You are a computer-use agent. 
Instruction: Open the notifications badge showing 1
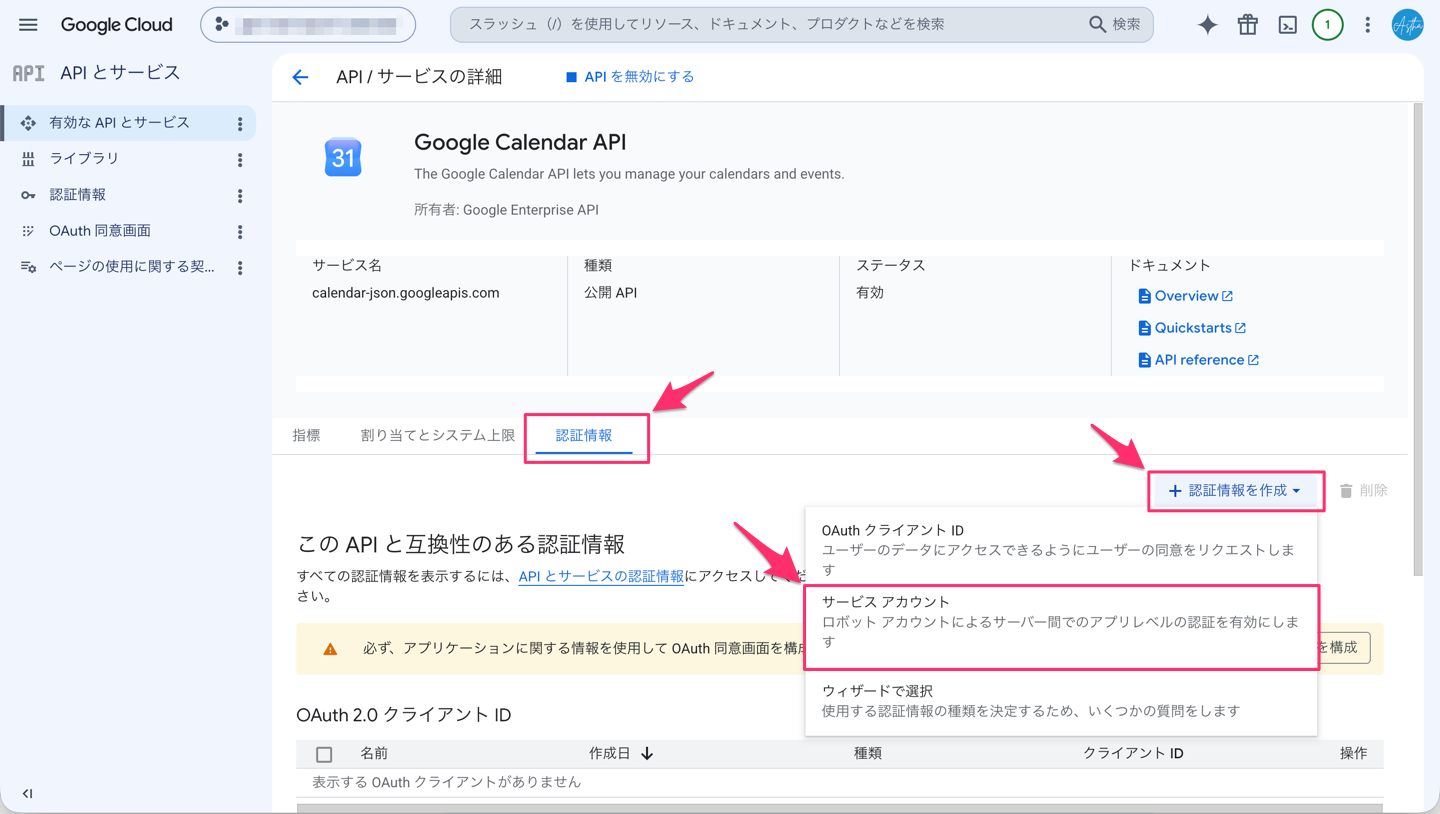coord(1328,25)
